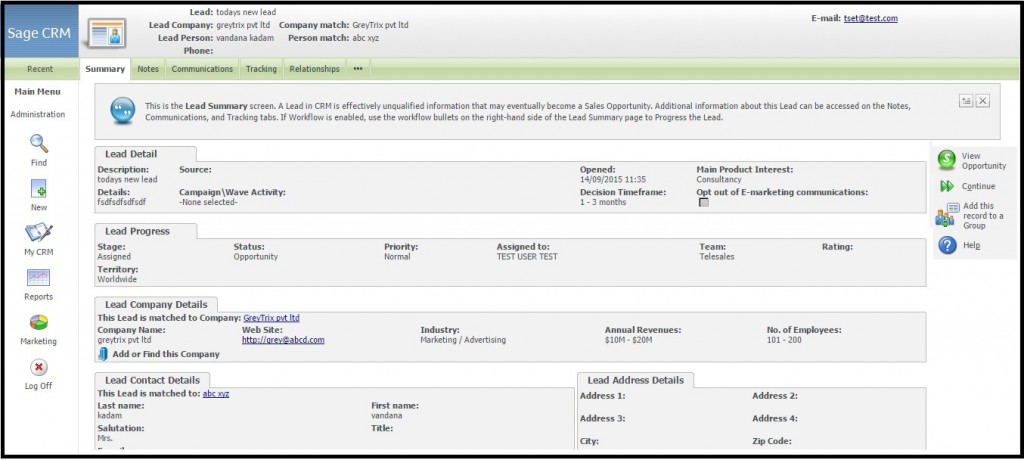Open the Reports icon

coord(40,277)
